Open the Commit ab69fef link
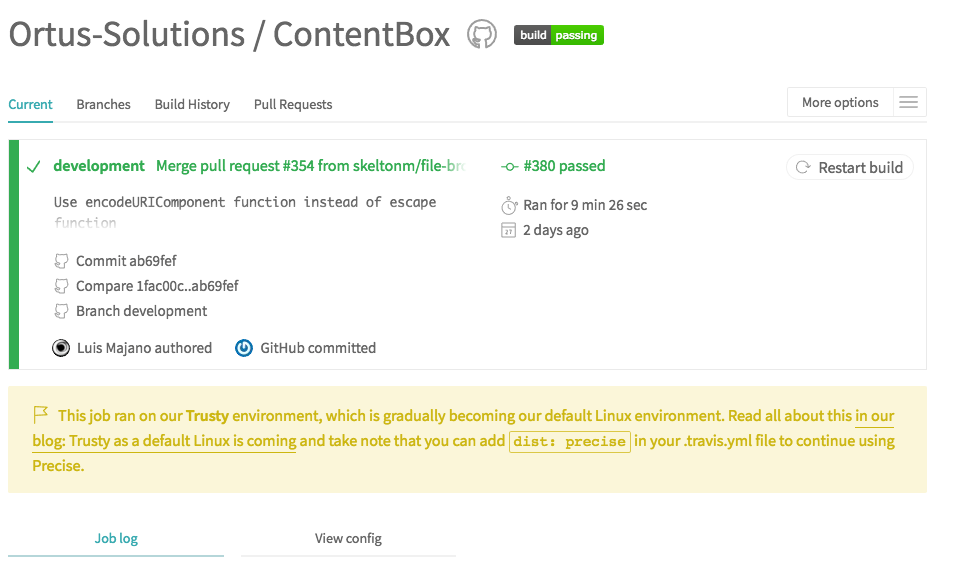This screenshot has height=569, width=978. (x=126, y=261)
